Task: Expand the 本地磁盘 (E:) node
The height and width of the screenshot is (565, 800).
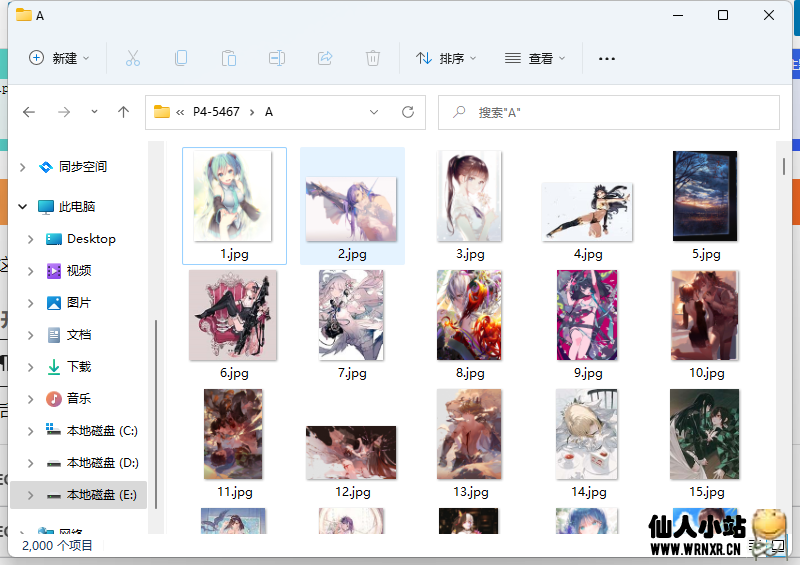Action: [x=31, y=495]
